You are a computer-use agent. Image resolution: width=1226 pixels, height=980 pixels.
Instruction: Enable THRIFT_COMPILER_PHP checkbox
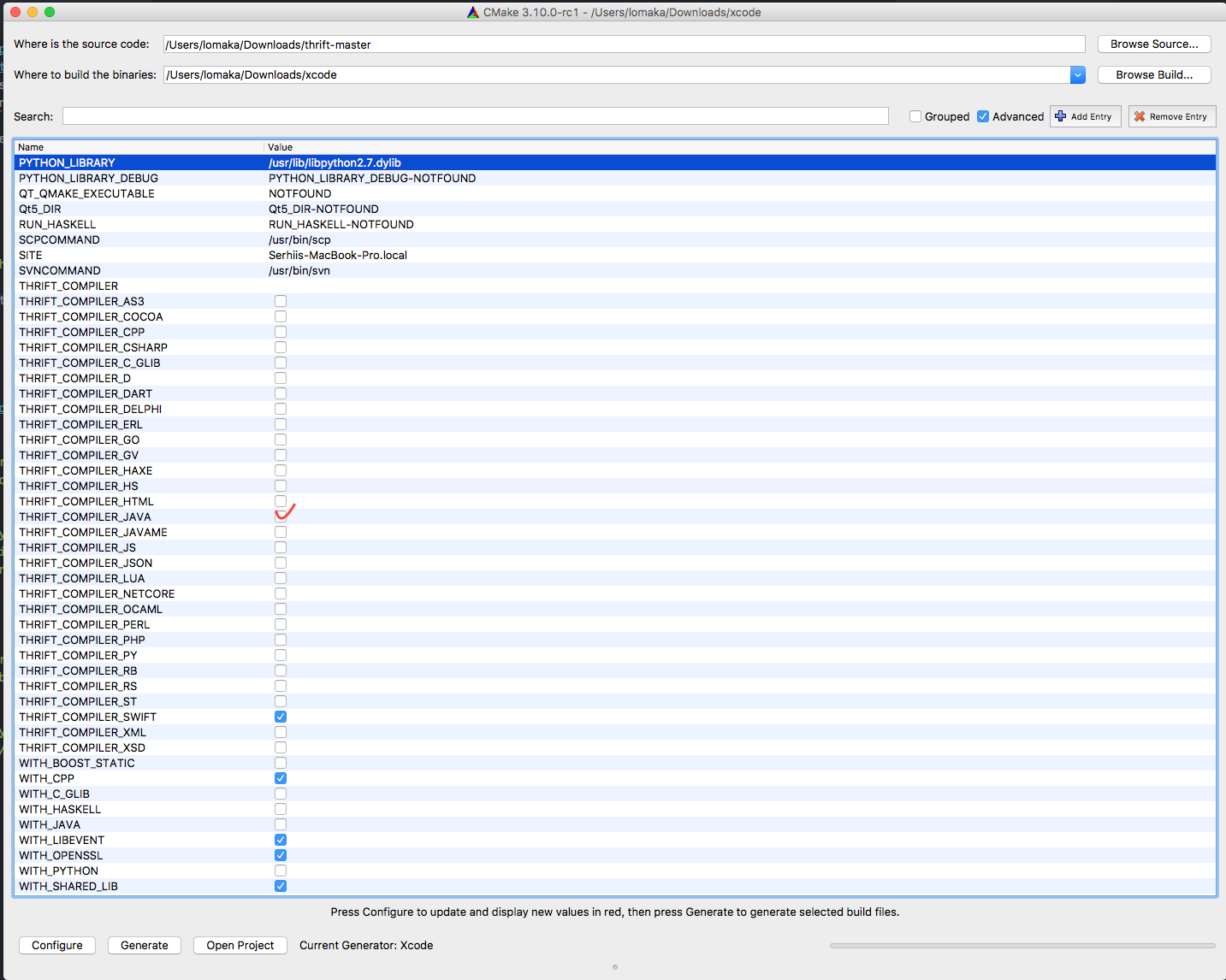(281, 640)
